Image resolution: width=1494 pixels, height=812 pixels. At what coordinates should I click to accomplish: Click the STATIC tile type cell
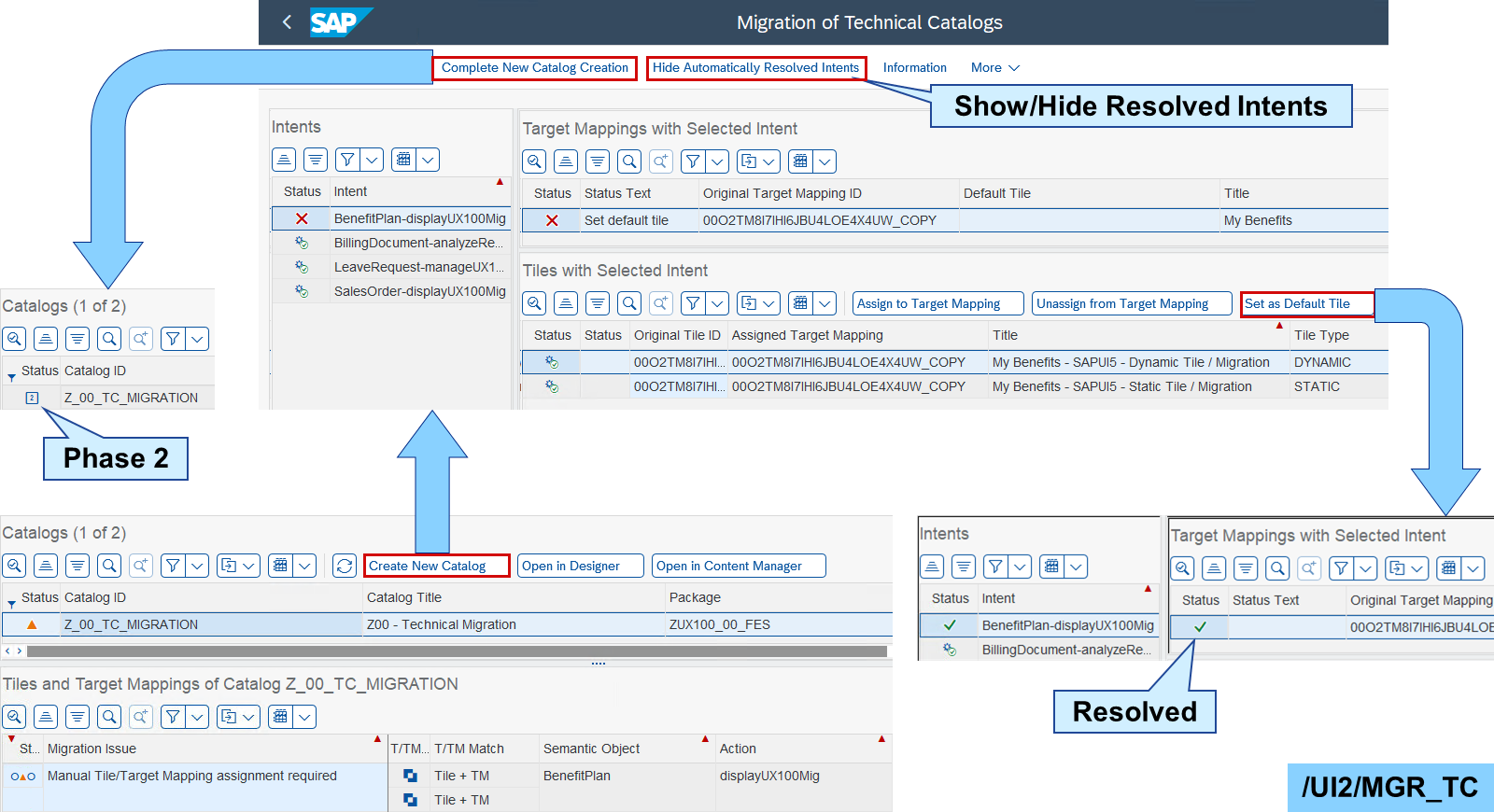coord(1338,386)
